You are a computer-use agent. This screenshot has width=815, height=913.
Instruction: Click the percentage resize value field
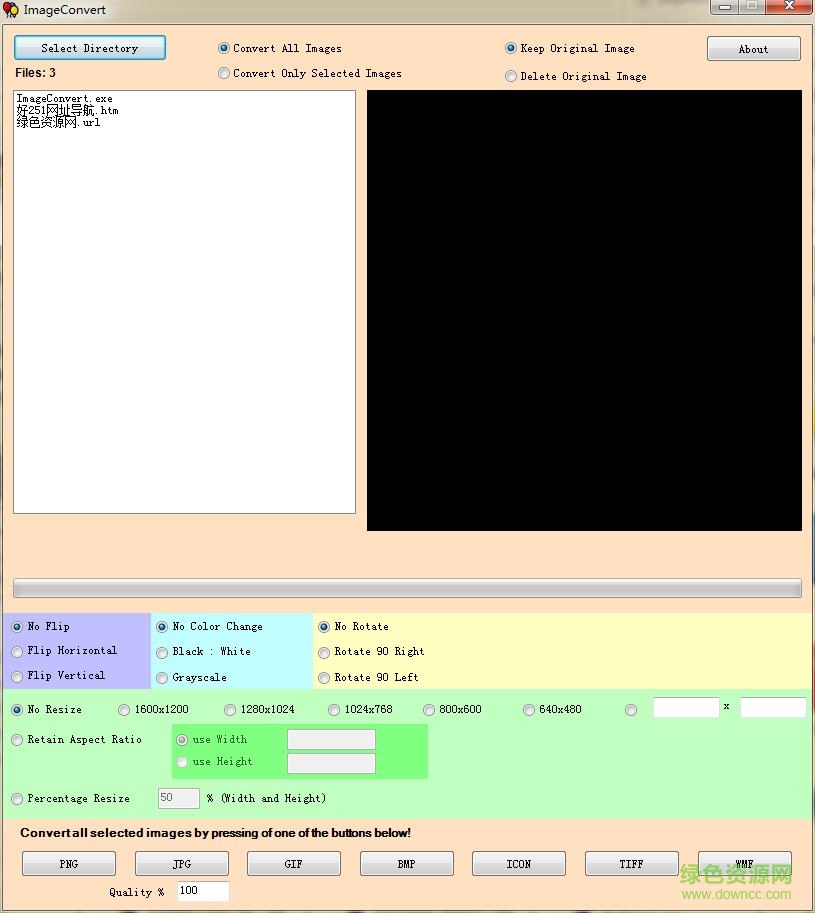(177, 798)
